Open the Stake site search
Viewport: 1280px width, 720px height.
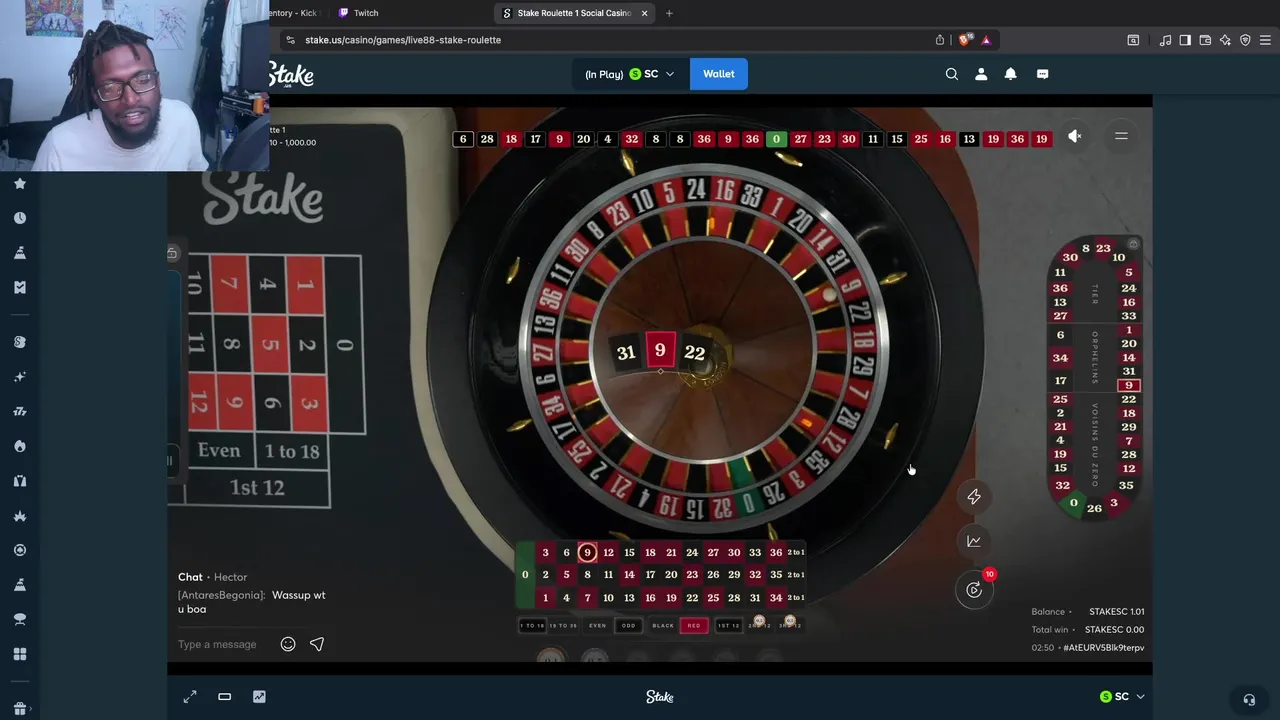pos(952,74)
